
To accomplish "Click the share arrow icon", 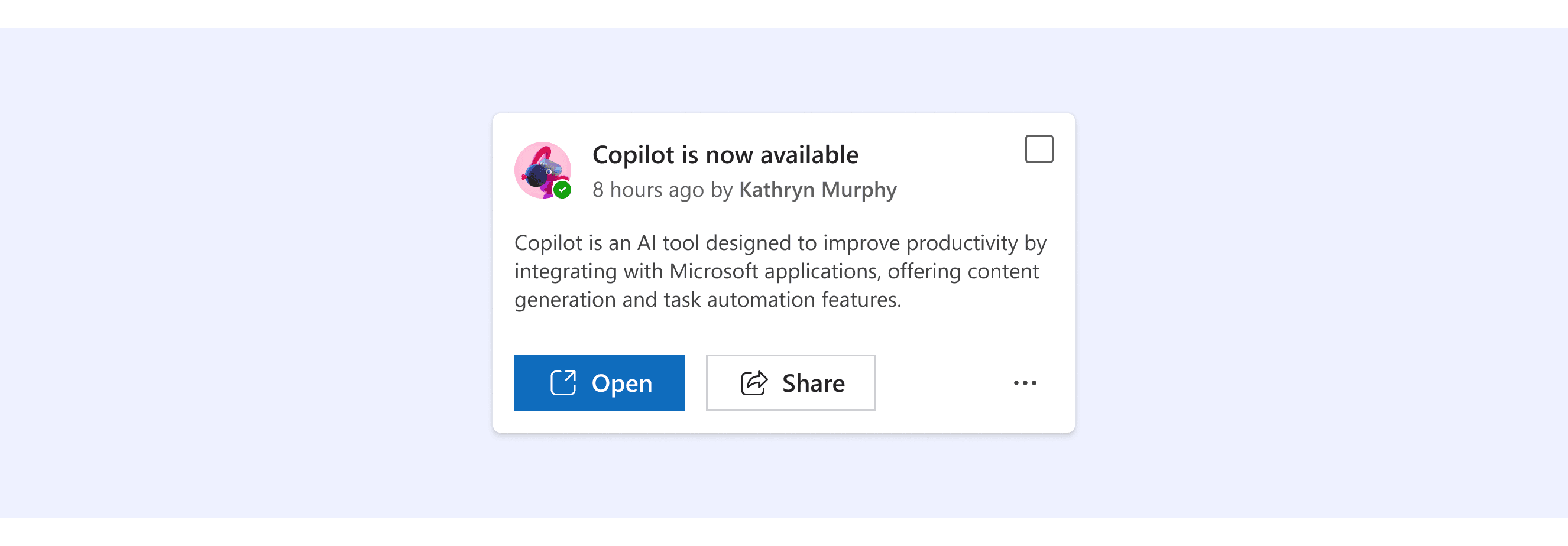I will click(754, 383).
